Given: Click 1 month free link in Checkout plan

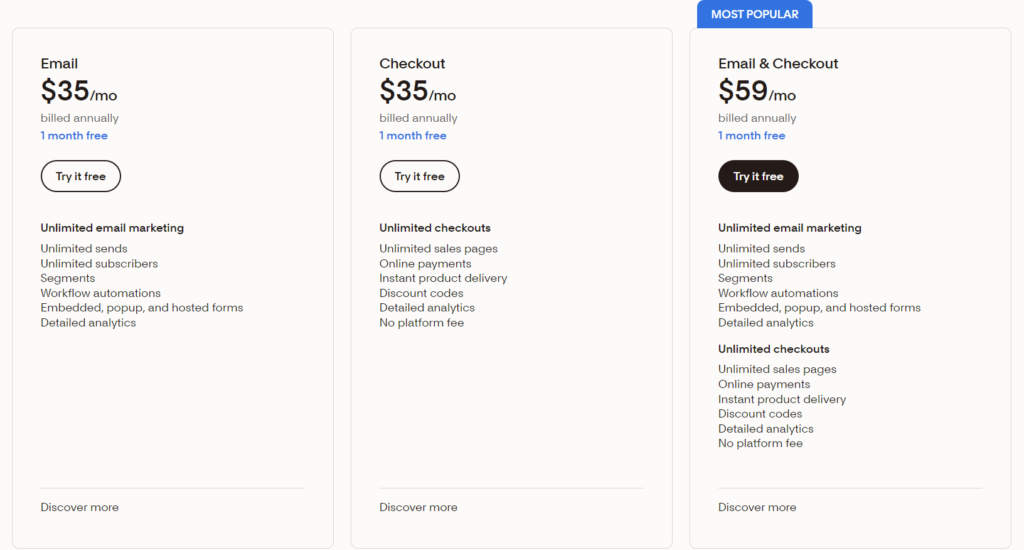Looking at the screenshot, I should tap(413, 135).
